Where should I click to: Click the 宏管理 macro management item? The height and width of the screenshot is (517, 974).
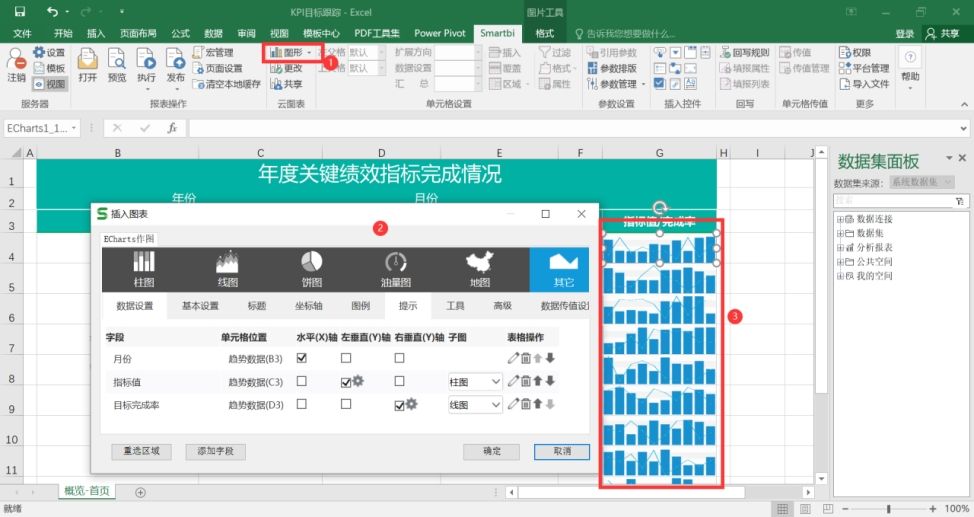pos(213,52)
